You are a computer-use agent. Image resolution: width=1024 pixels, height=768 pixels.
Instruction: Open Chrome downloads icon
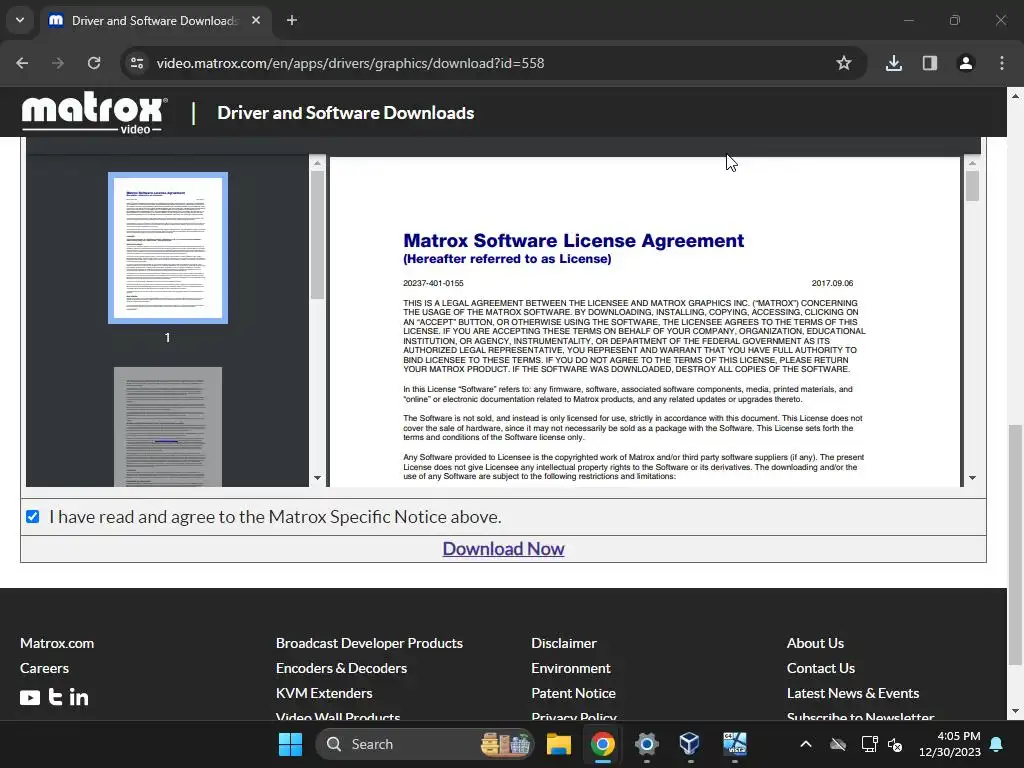[x=893, y=63]
